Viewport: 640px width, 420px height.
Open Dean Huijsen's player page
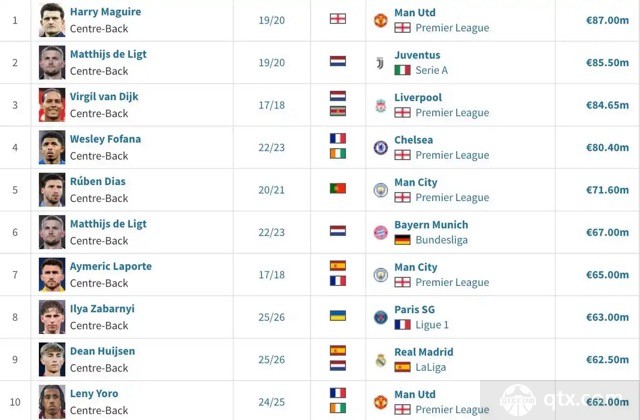click(x=102, y=351)
